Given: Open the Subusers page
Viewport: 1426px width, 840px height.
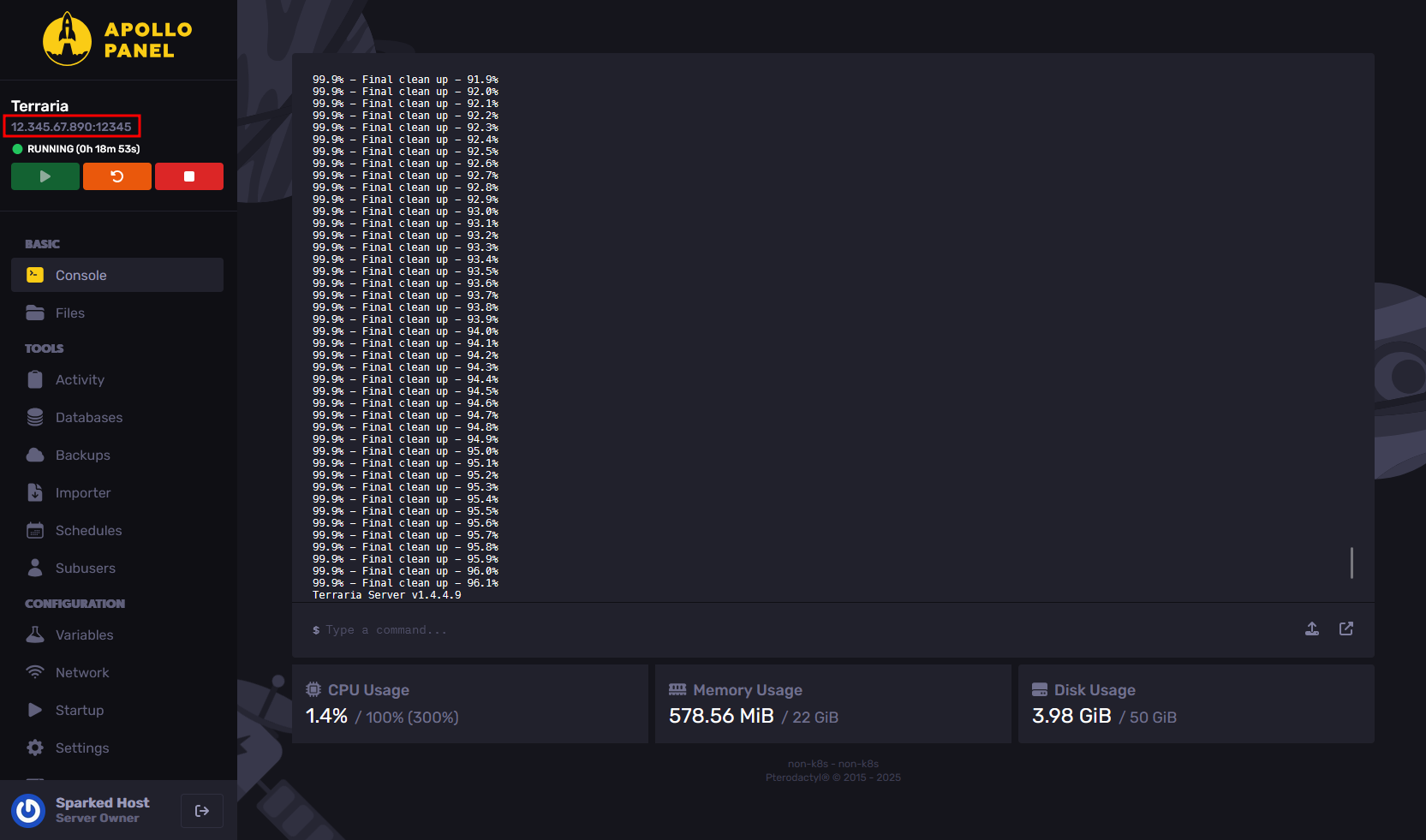Looking at the screenshot, I should [117, 568].
